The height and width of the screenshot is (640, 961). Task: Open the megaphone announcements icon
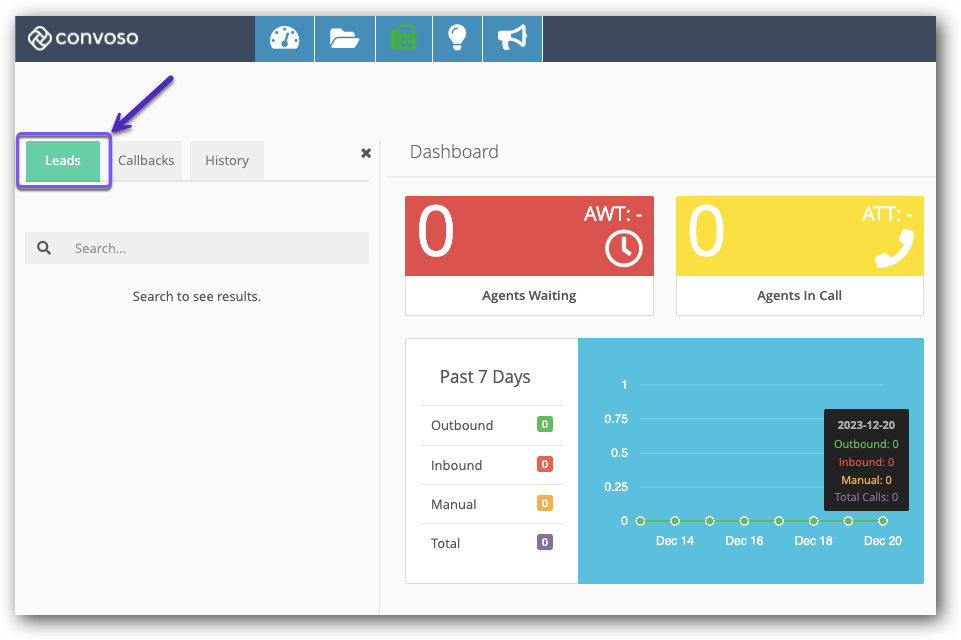pyautogui.click(x=512, y=39)
